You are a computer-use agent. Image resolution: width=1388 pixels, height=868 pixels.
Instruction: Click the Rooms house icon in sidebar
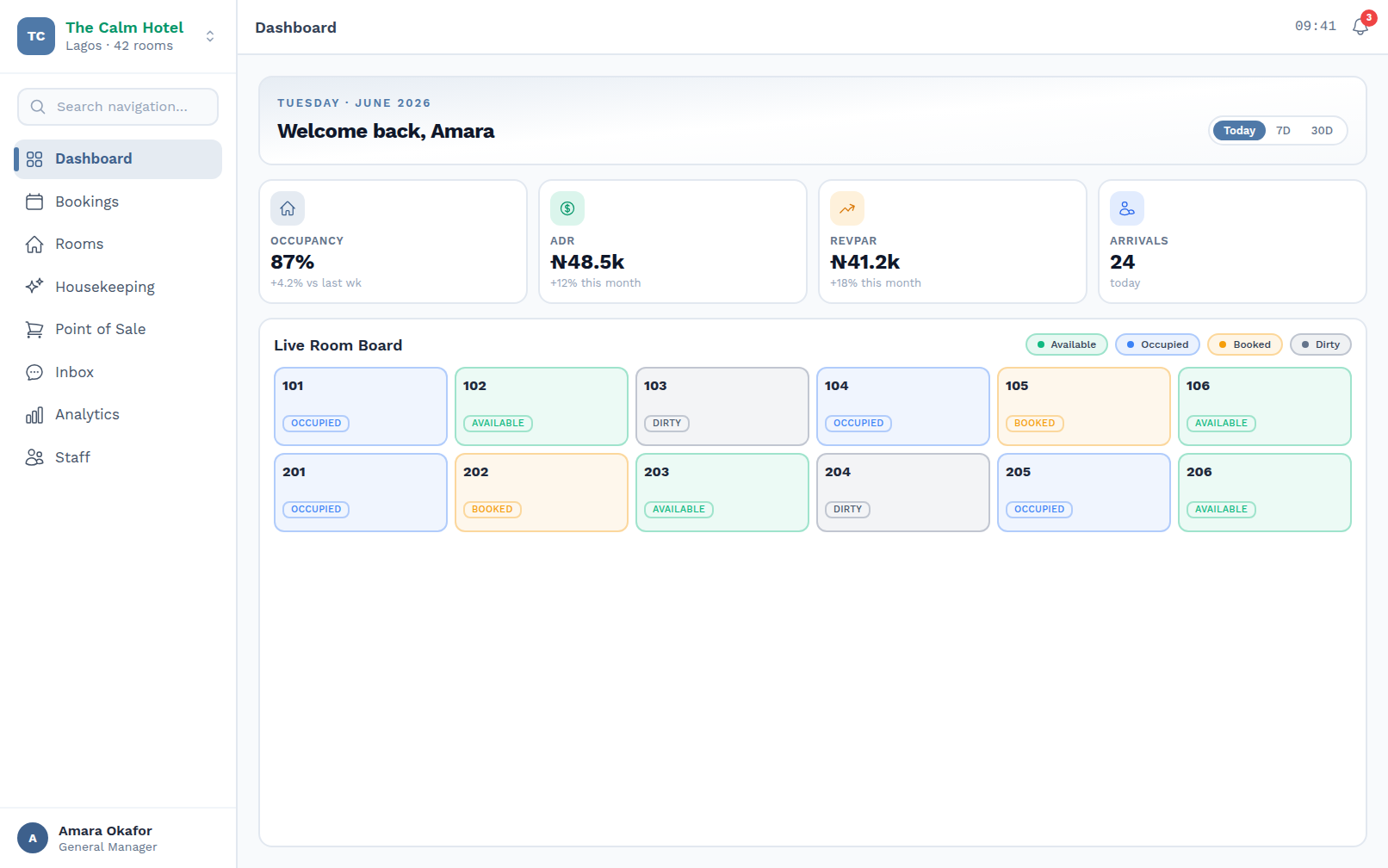coord(34,245)
